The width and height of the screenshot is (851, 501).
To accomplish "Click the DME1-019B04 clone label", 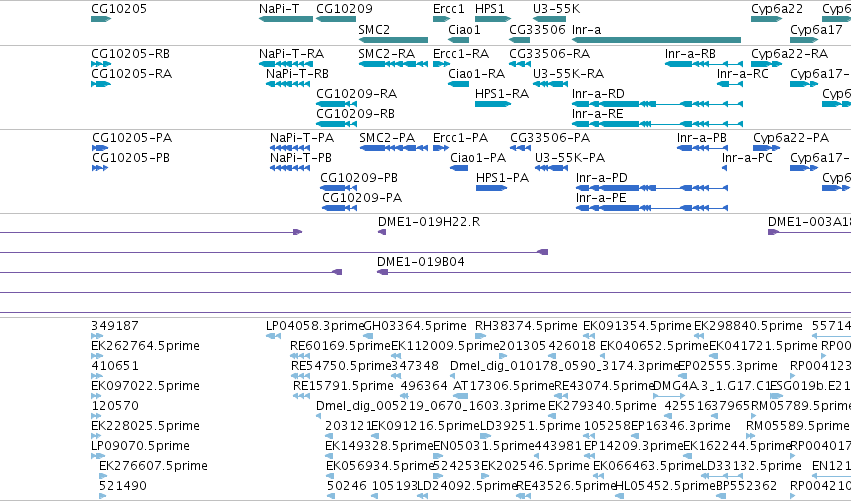I will coord(421,262).
